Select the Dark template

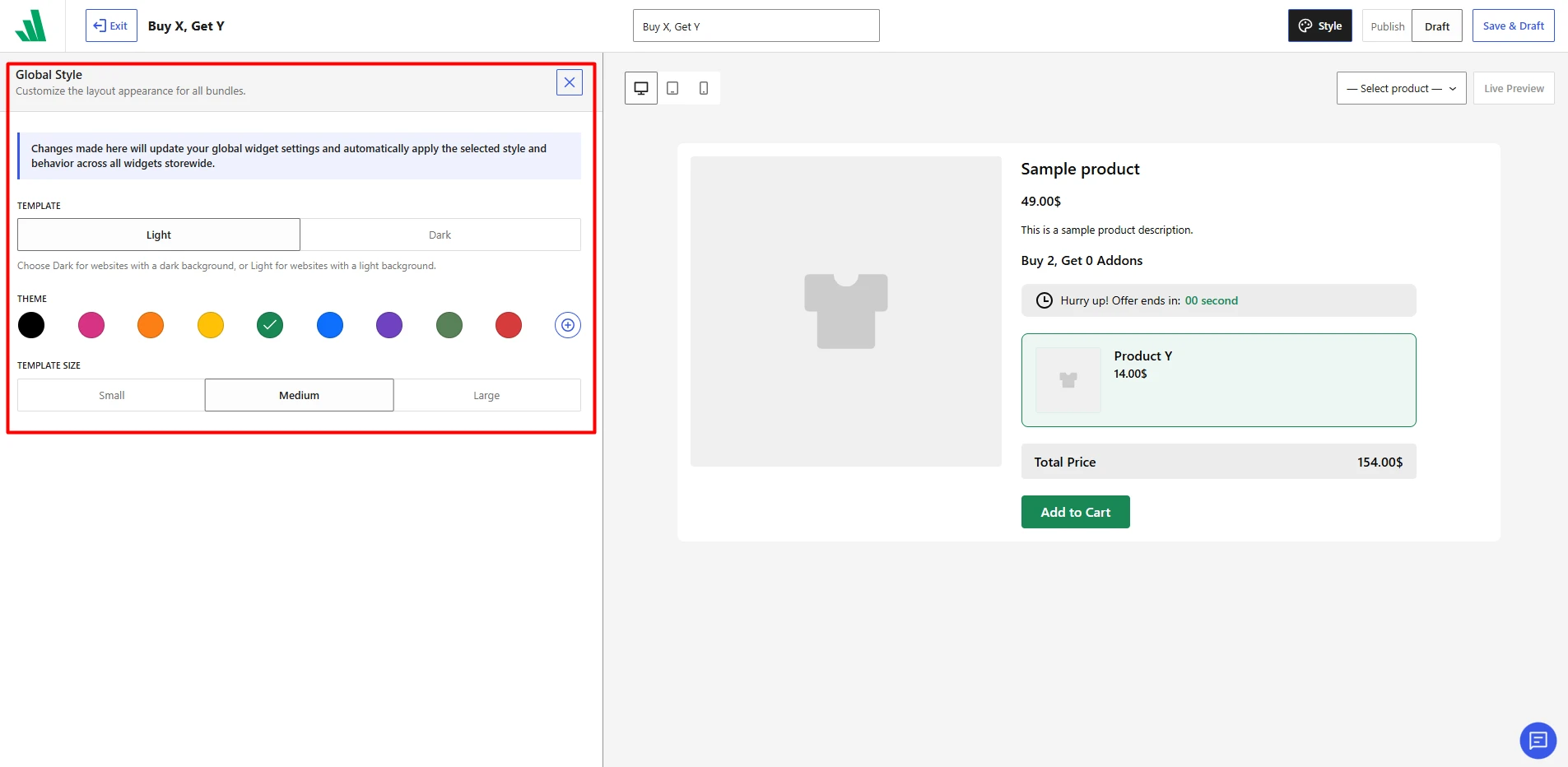[x=440, y=235]
